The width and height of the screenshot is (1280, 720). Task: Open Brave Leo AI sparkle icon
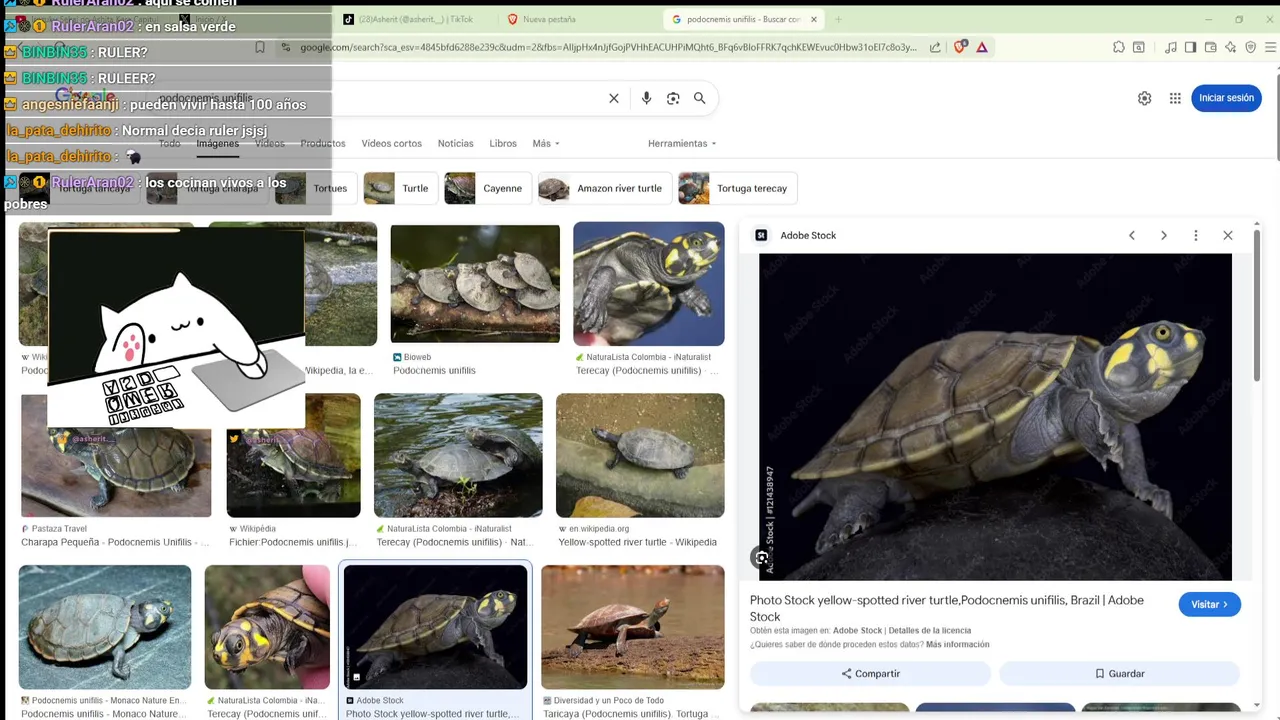tap(1230, 47)
